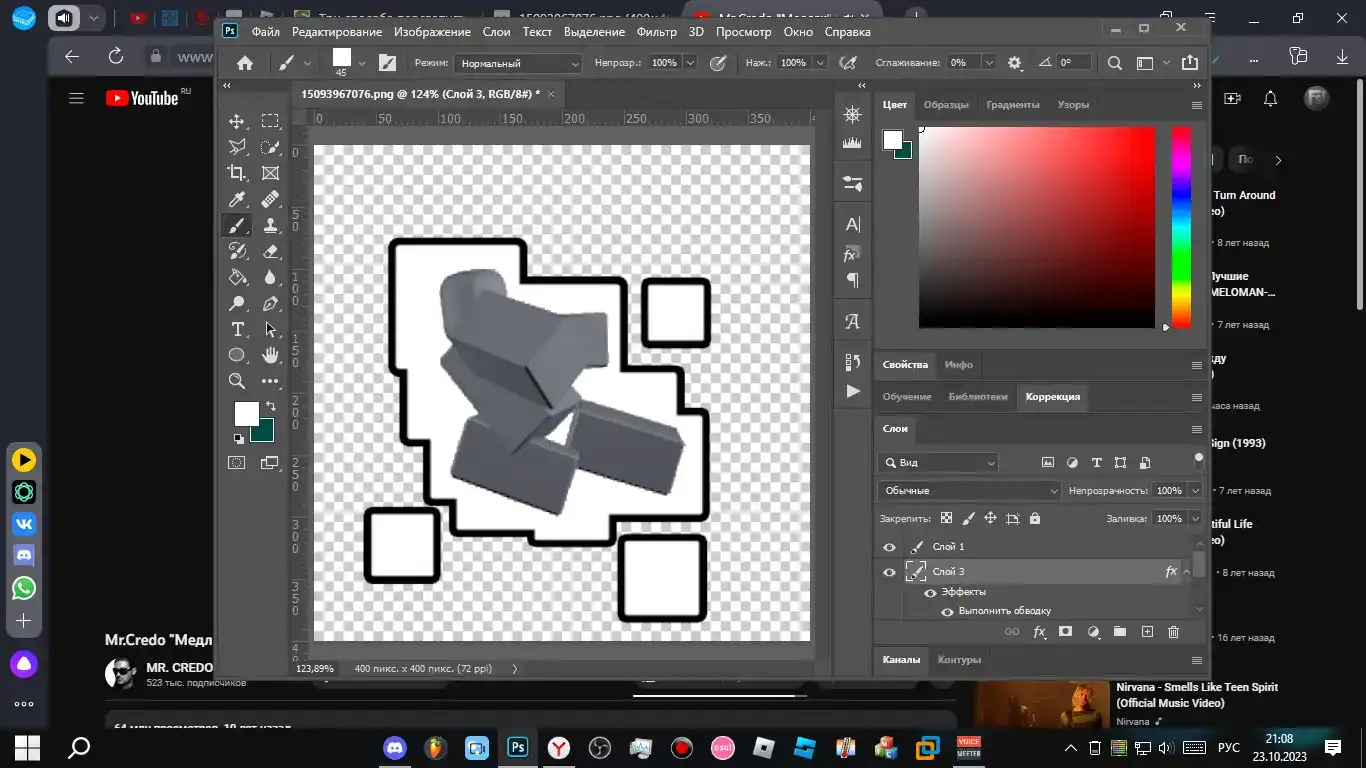Select the Polygonal Lasso tool

click(x=237, y=147)
